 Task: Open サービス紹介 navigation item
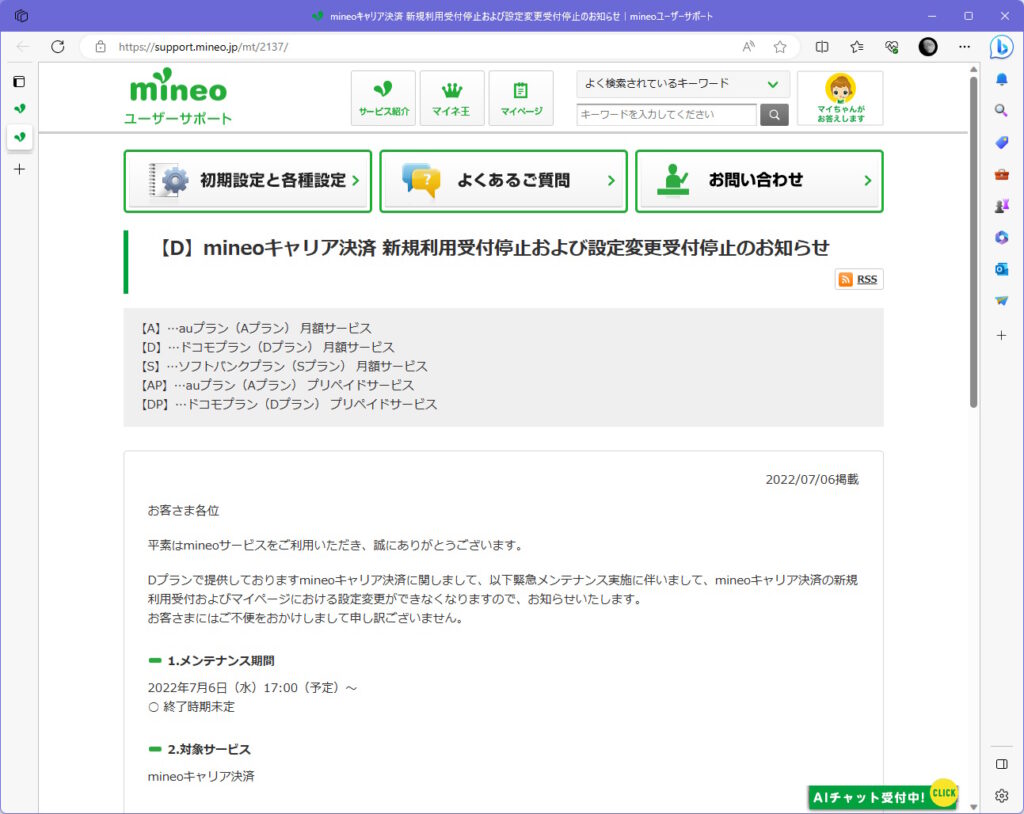(383, 98)
